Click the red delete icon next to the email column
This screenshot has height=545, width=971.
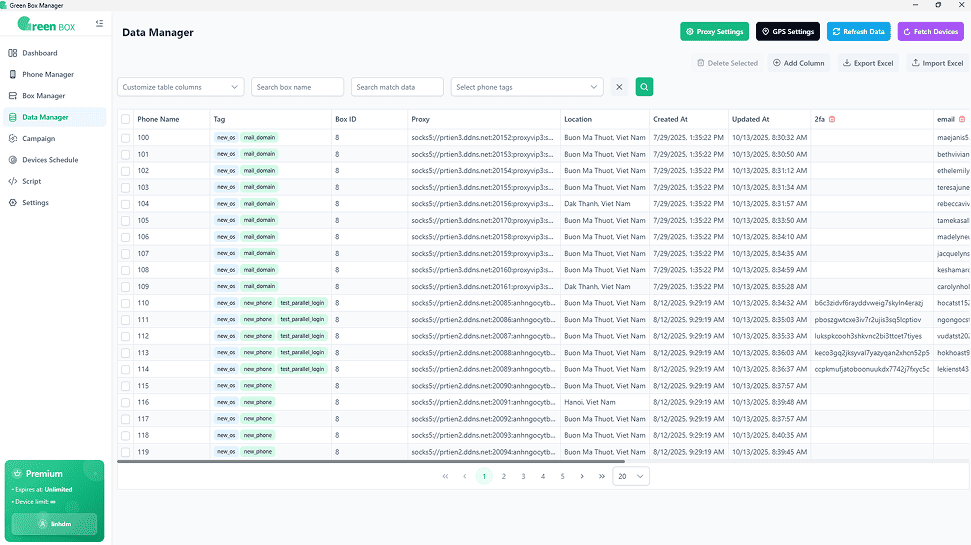pyautogui.click(x=962, y=119)
